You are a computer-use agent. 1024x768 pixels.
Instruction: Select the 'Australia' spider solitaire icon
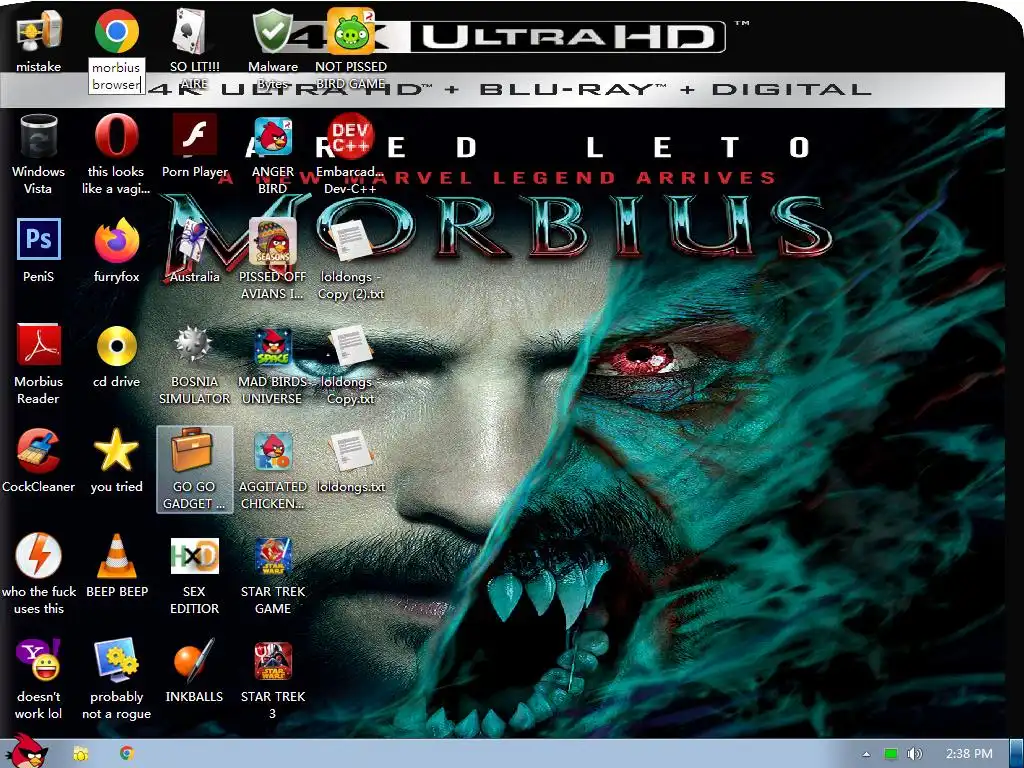coord(194,242)
